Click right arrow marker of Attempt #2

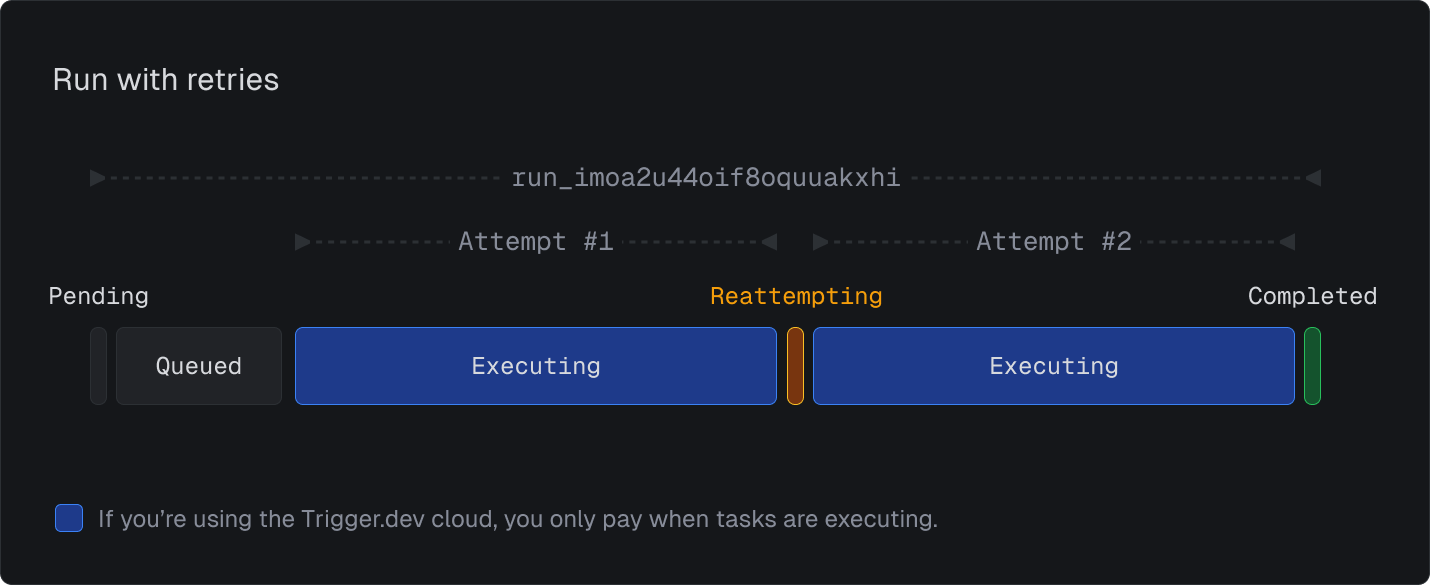(x=1287, y=242)
